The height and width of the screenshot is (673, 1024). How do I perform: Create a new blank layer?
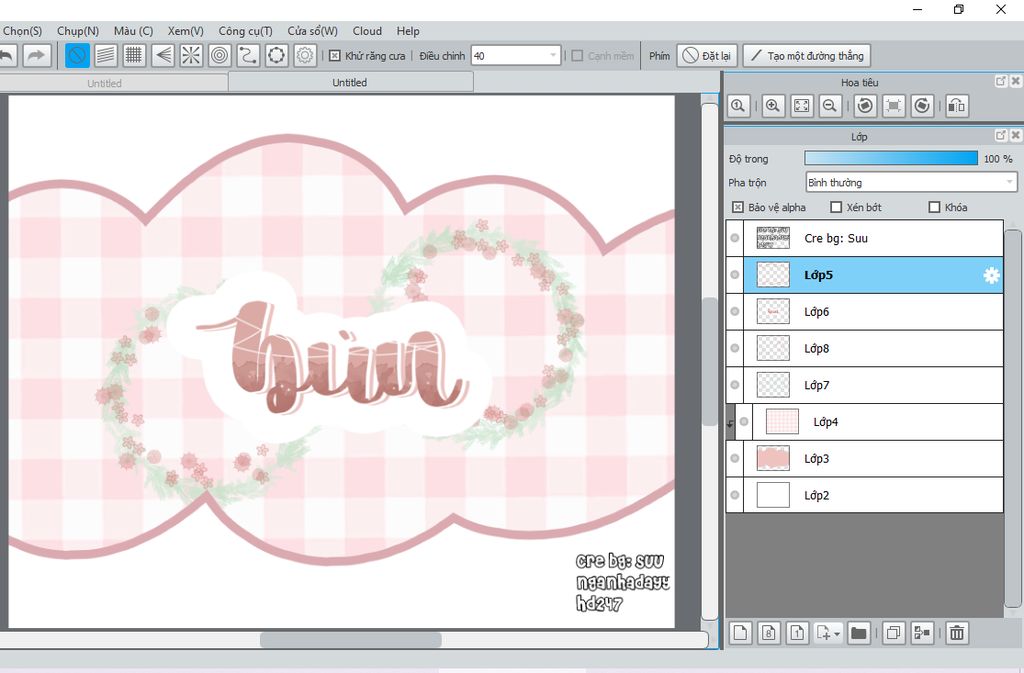coord(741,633)
